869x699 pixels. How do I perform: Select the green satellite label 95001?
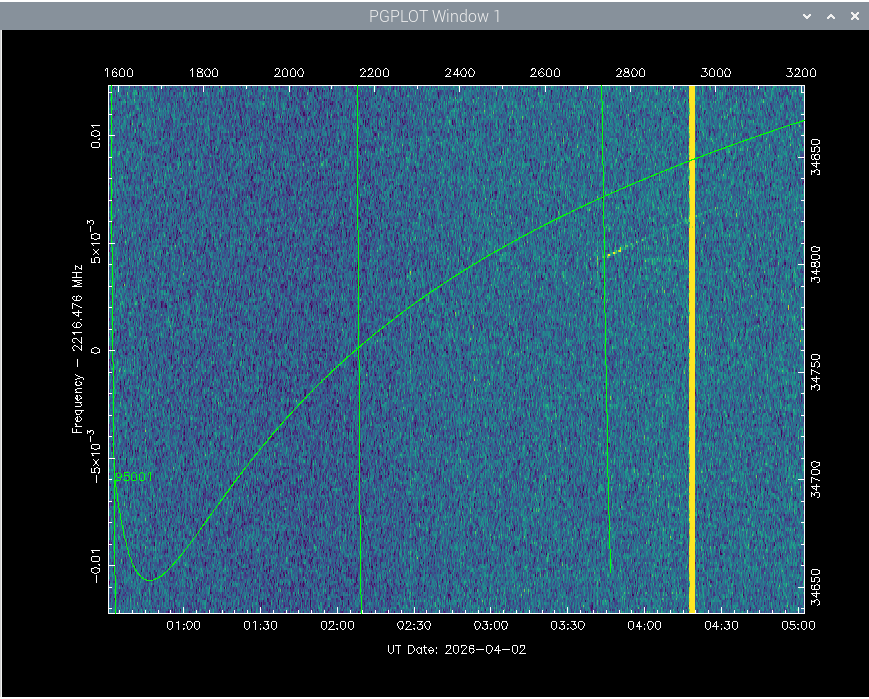(x=133, y=477)
